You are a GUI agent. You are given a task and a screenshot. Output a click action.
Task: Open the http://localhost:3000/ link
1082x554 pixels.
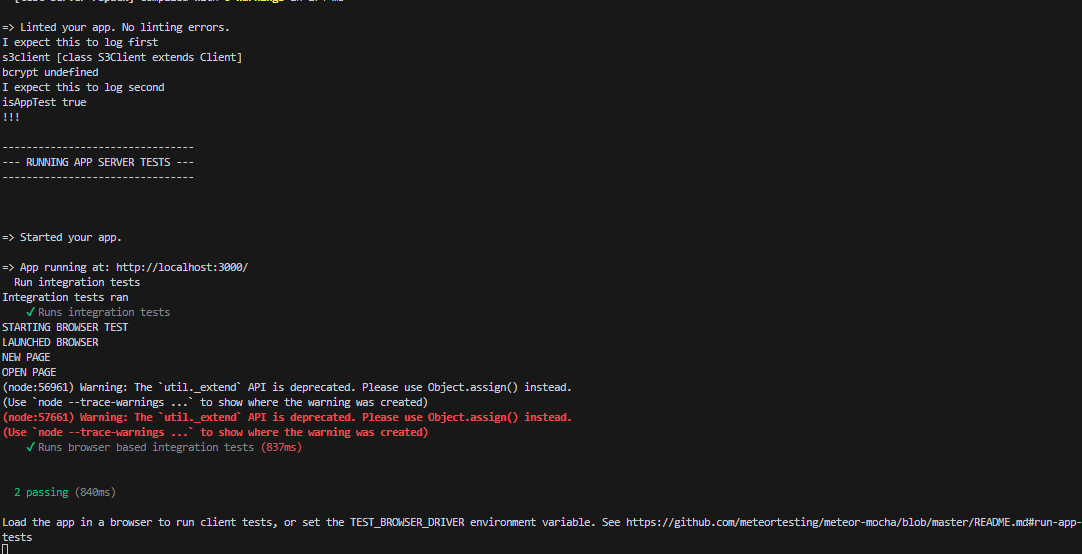[x=181, y=267]
